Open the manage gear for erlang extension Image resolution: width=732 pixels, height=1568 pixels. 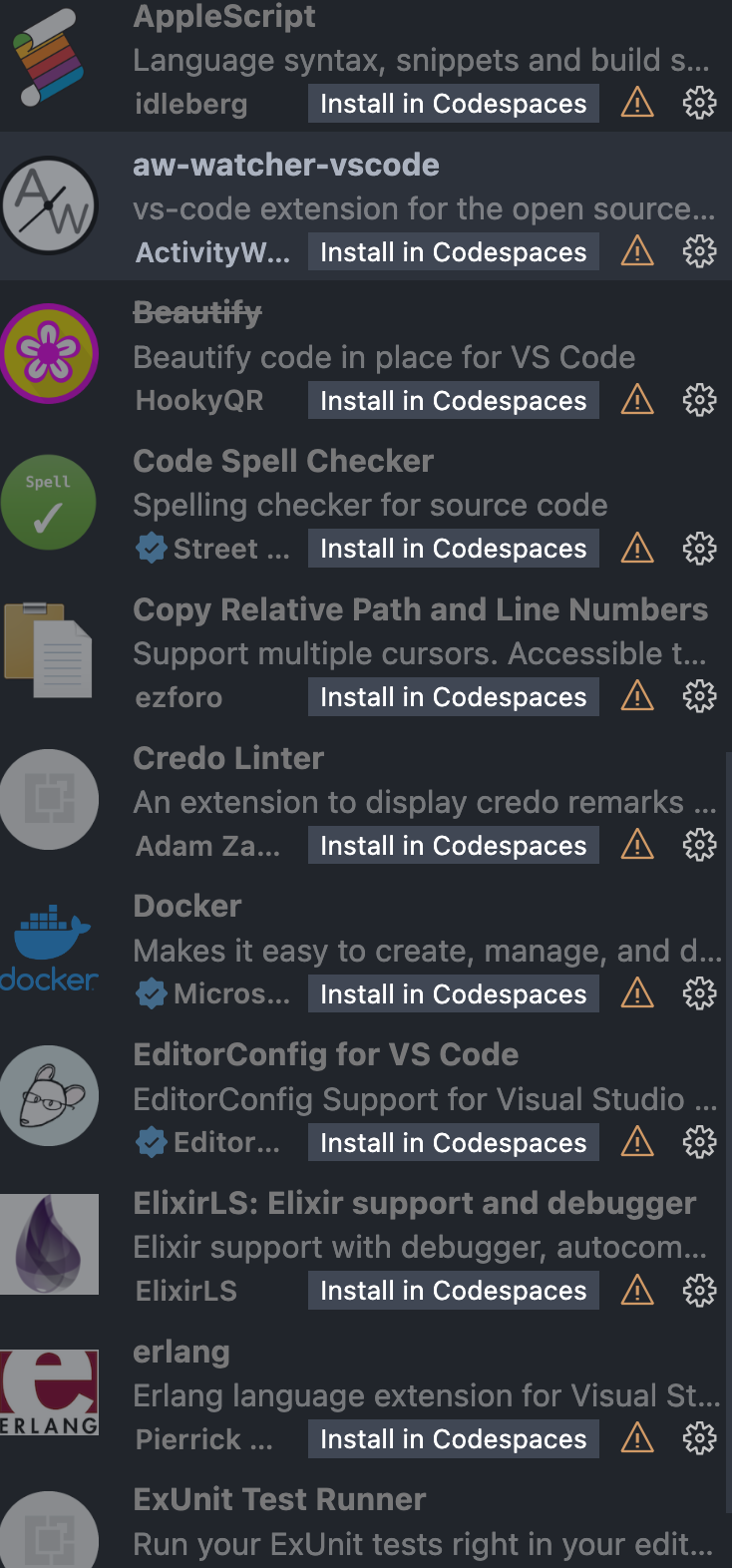[x=699, y=1438]
